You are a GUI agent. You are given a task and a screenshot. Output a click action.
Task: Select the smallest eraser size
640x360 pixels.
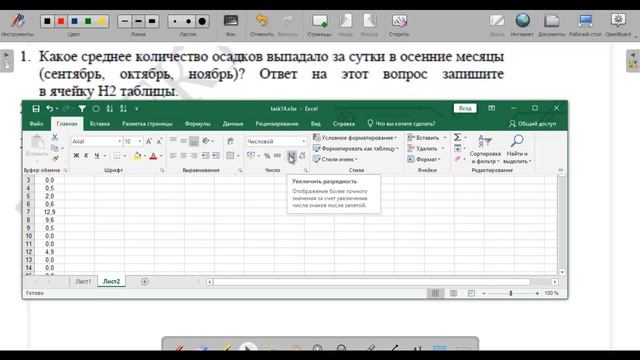click(x=175, y=21)
